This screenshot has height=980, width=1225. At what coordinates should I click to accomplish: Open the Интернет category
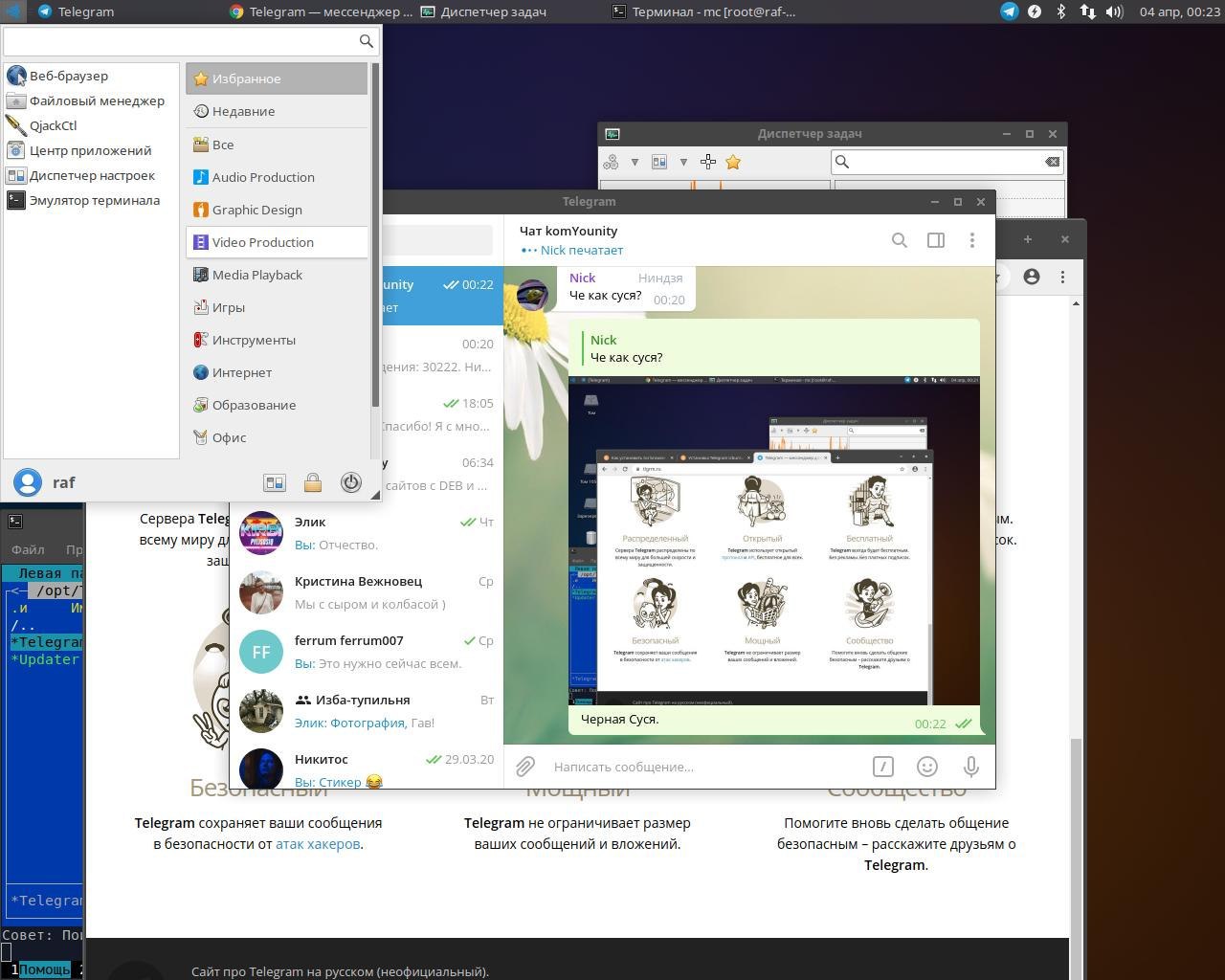coord(277,372)
